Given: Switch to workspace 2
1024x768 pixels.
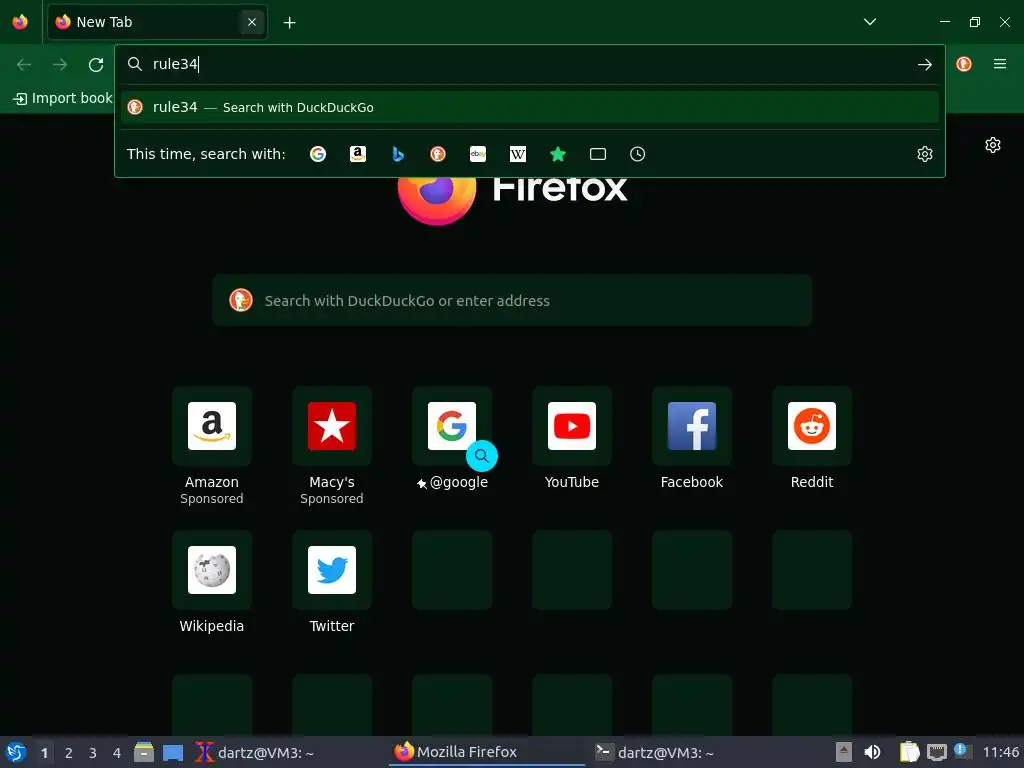Looking at the screenshot, I should (69, 753).
